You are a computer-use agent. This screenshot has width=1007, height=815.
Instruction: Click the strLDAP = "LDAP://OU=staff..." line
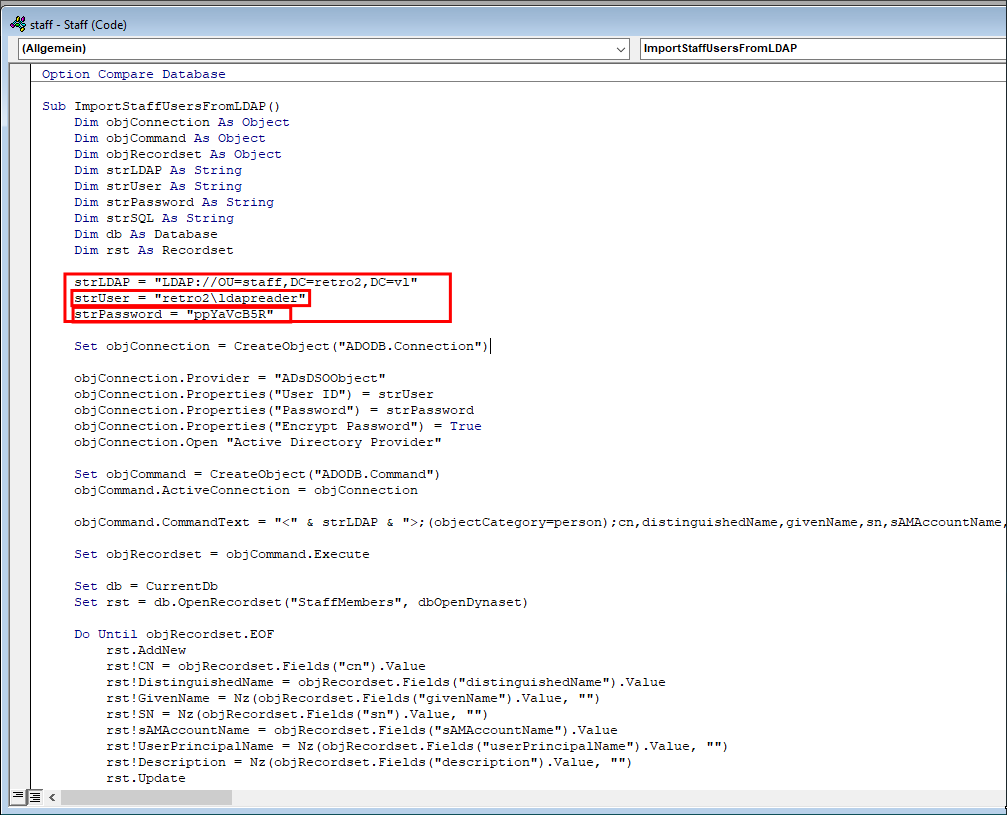[245, 282]
